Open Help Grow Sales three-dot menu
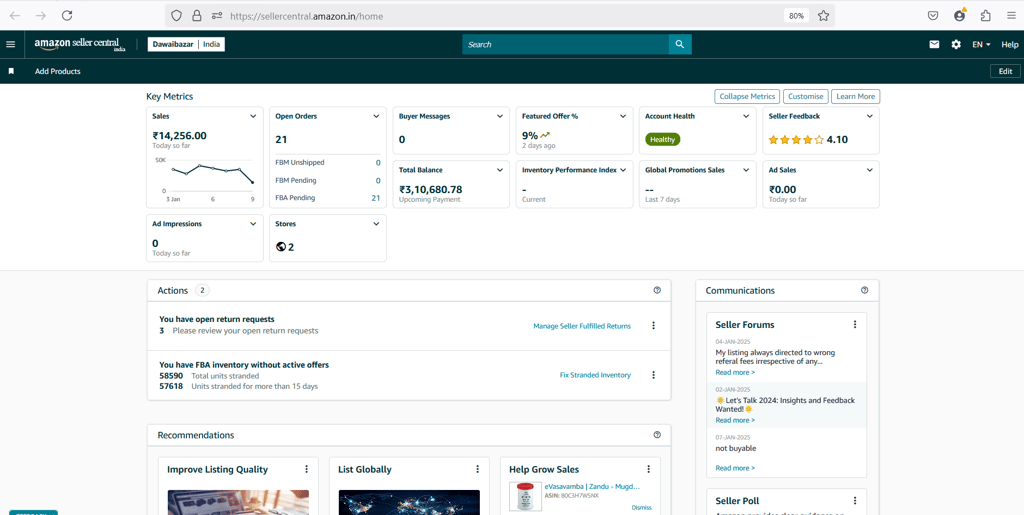Screen dimensions: 1024x515 (648, 469)
